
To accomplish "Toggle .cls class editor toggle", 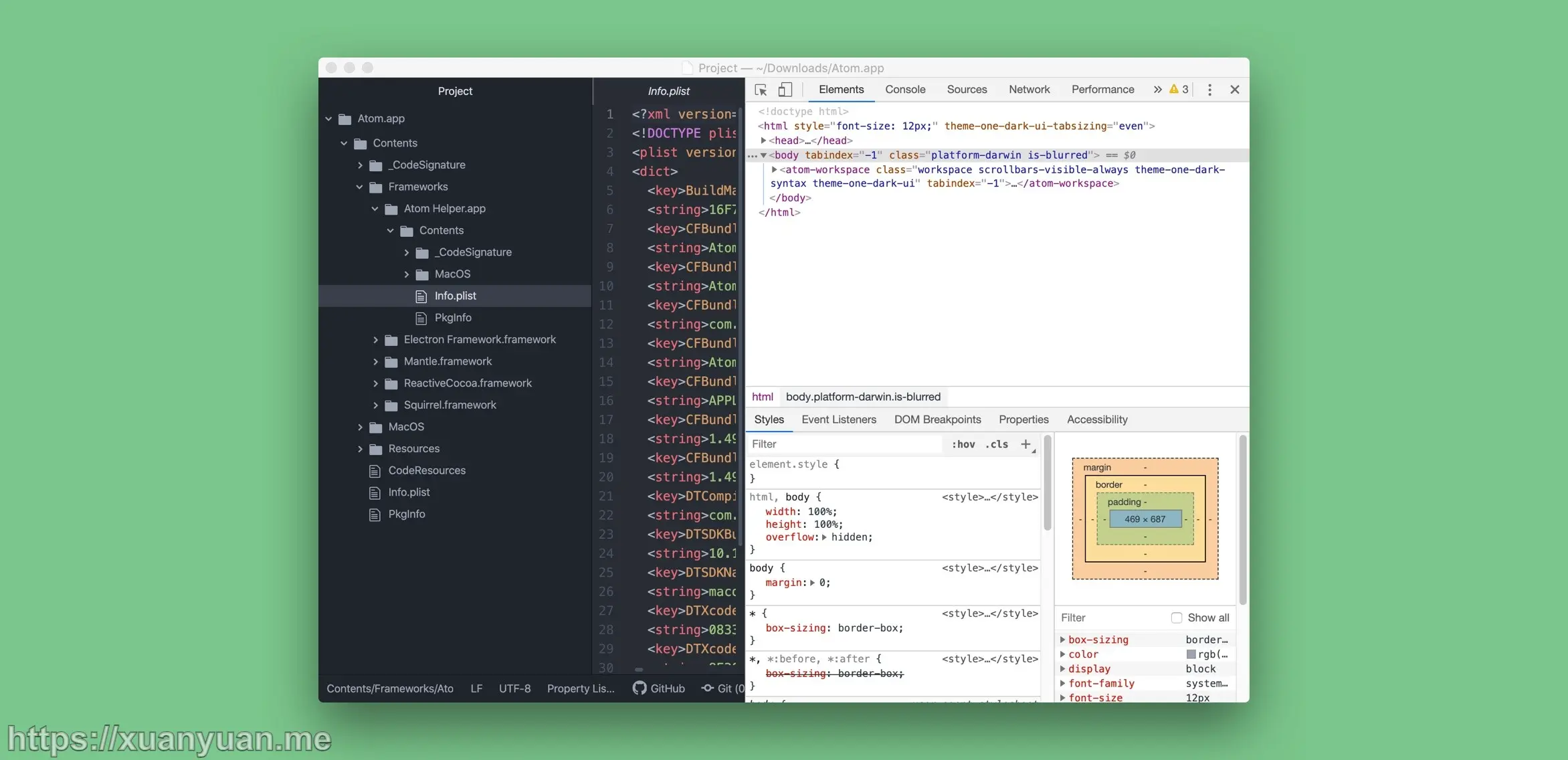I will point(996,443).
